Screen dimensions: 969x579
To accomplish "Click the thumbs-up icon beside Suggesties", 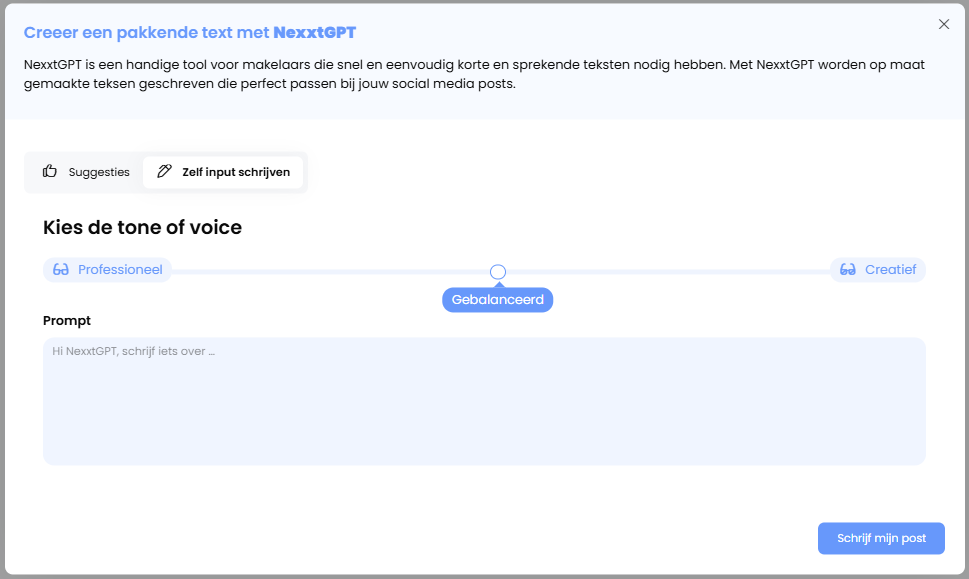I will pos(50,172).
